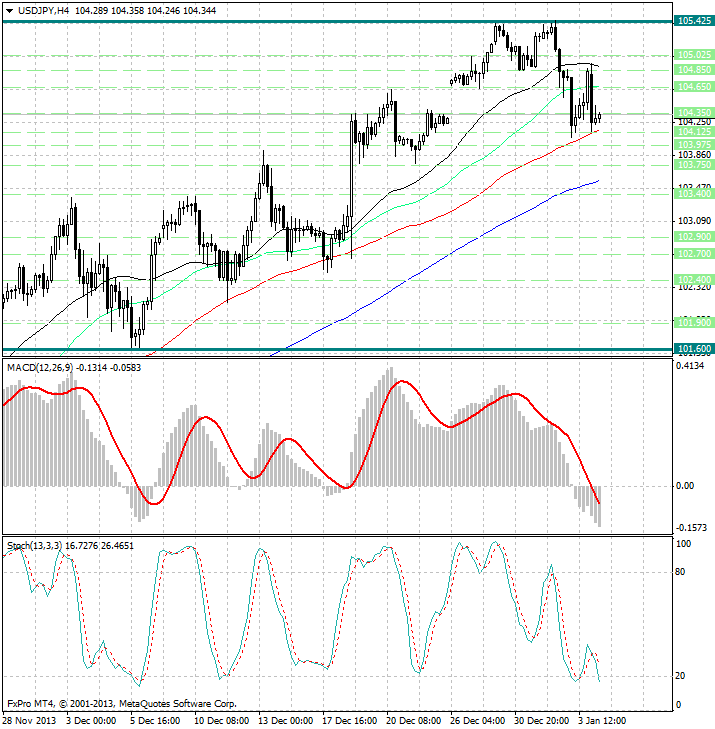Image resolution: width=715 pixels, height=729 pixels.
Task: Click the 20 Dec 08:00 time label
Action: point(413,721)
